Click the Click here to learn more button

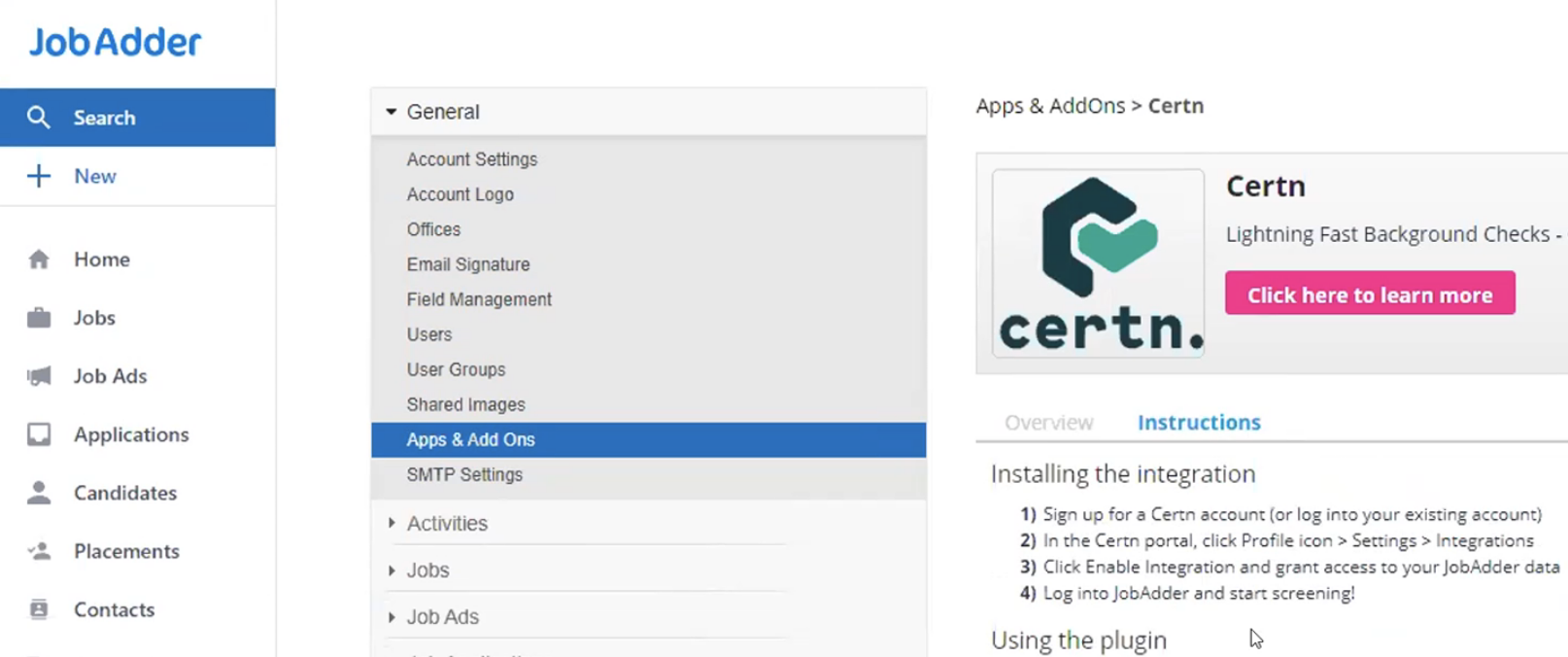click(1370, 294)
